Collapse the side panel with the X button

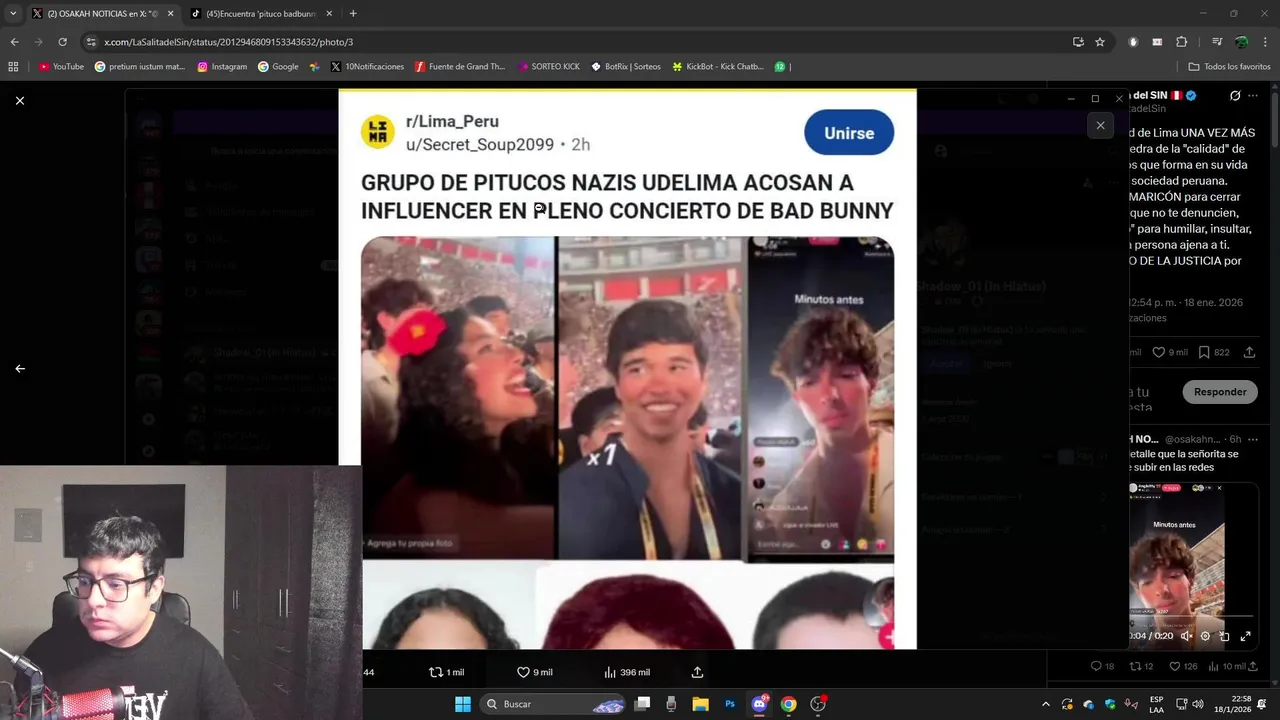[x=1100, y=125]
